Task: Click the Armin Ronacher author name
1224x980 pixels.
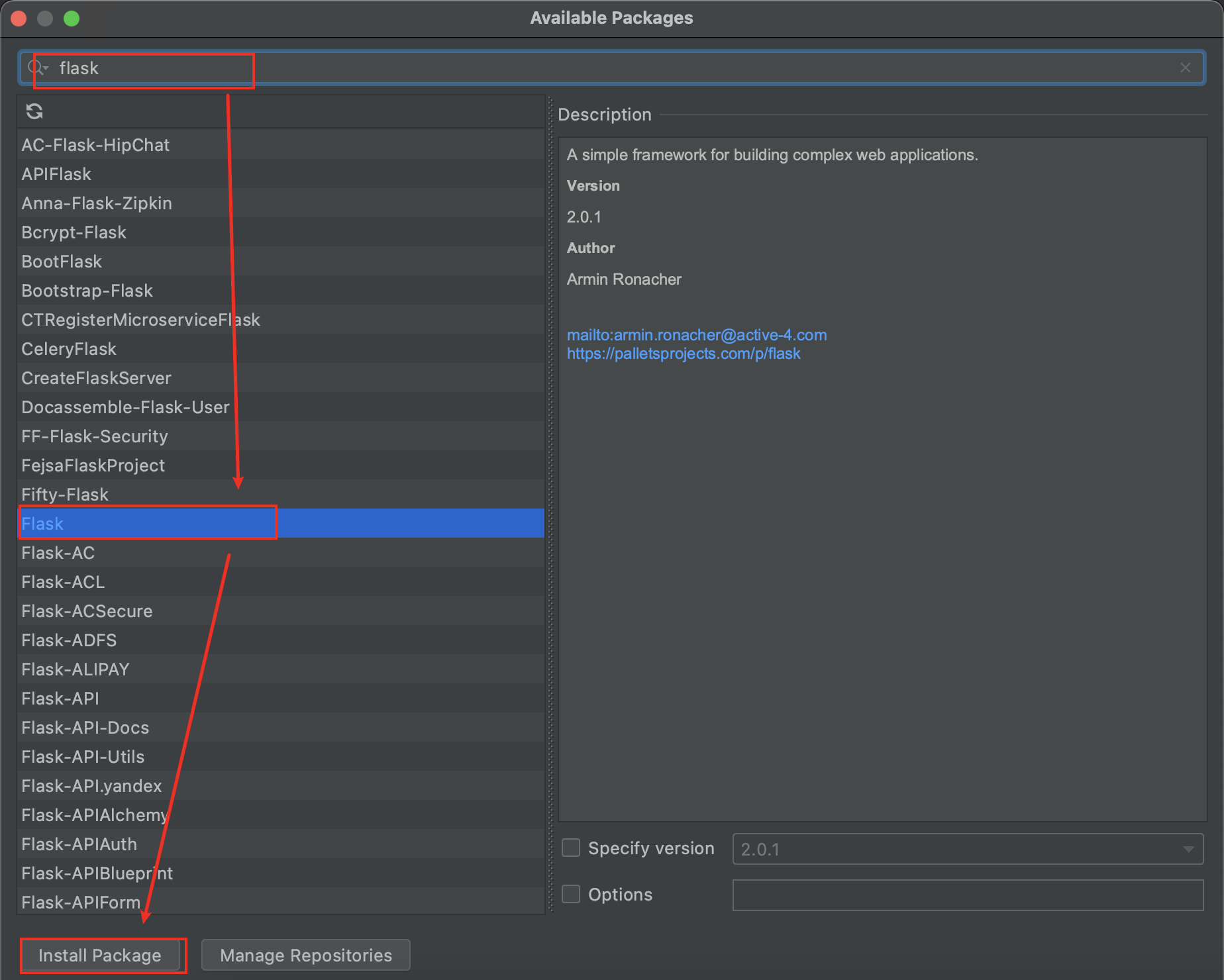Action: pos(624,279)
